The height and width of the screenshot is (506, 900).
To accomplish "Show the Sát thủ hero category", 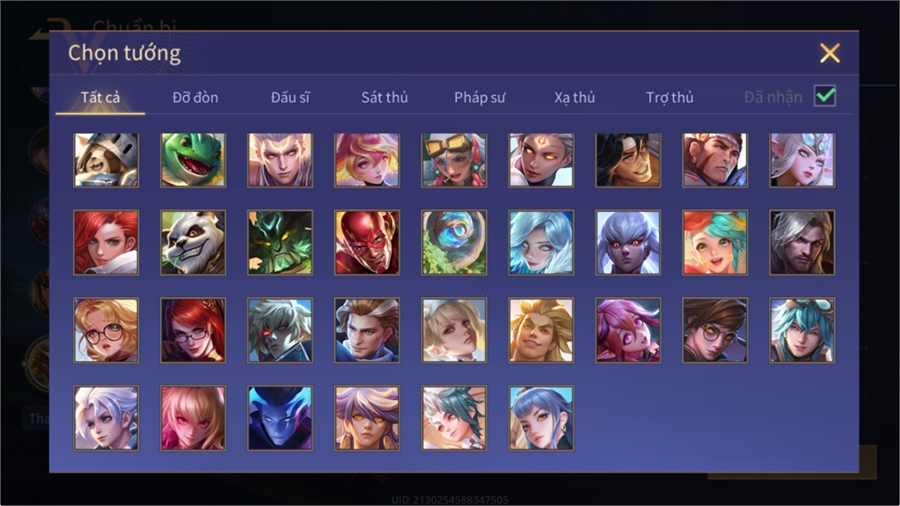I will (x=385, y=98).
